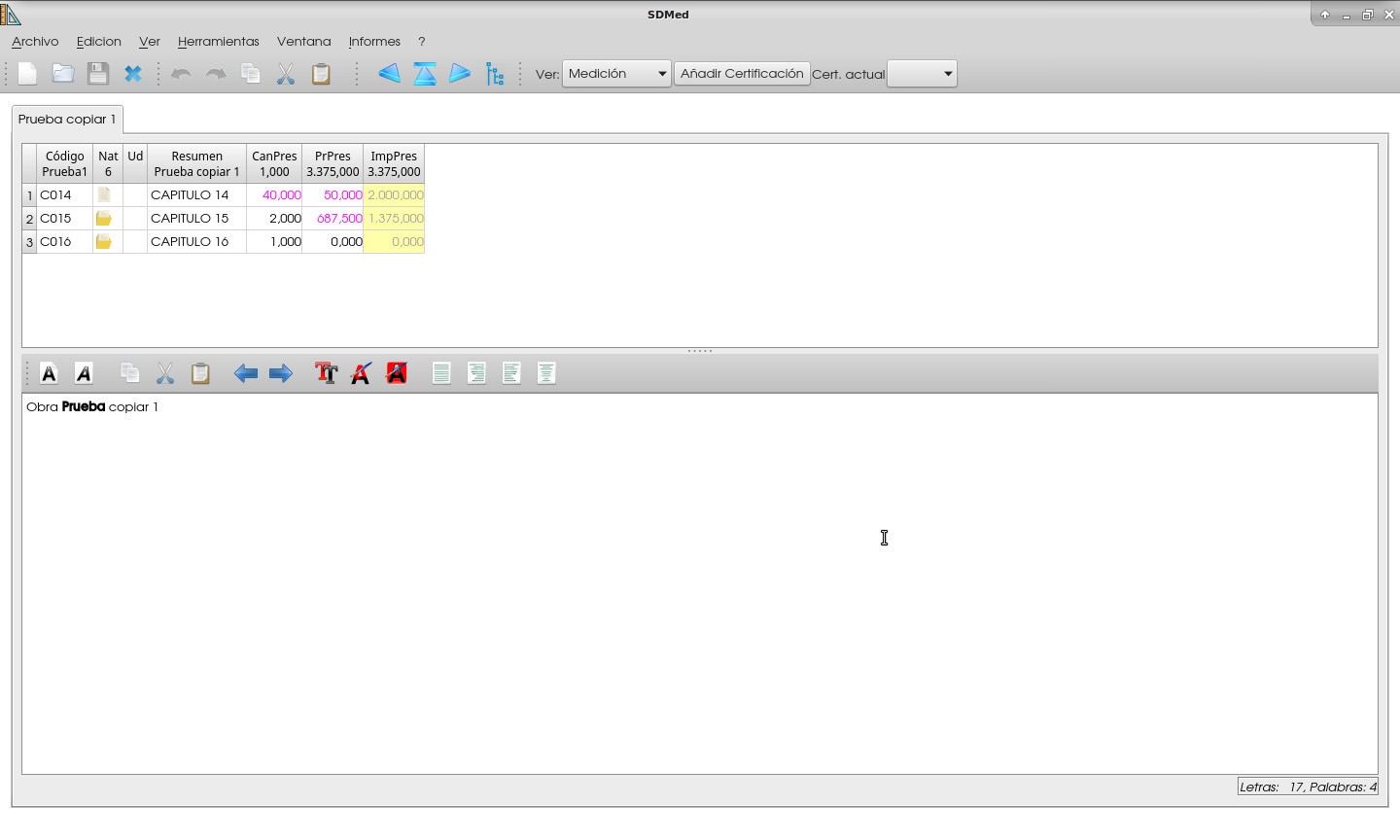Open the font selection TT icon
This screenshot has height=840, width=1400.
pyautogui.click(x=327, y=373)
